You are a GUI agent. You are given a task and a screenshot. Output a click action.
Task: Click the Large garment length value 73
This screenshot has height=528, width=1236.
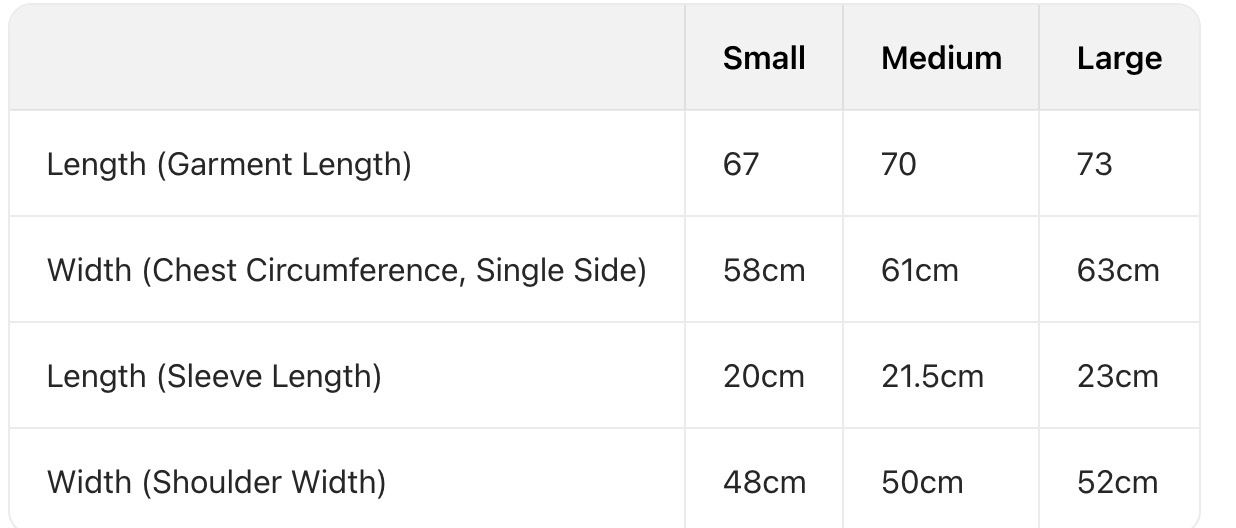pyautogui.click(x=1094, y=164)
